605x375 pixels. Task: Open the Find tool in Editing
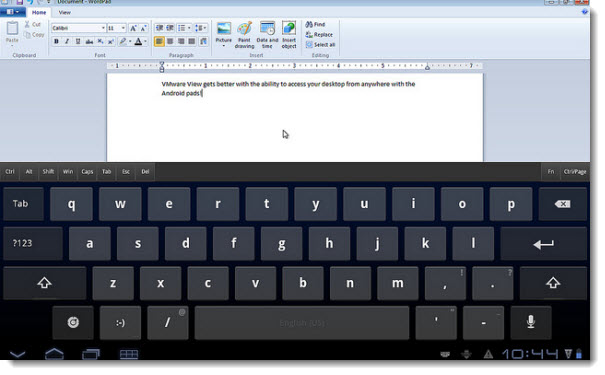coord(315,24)
